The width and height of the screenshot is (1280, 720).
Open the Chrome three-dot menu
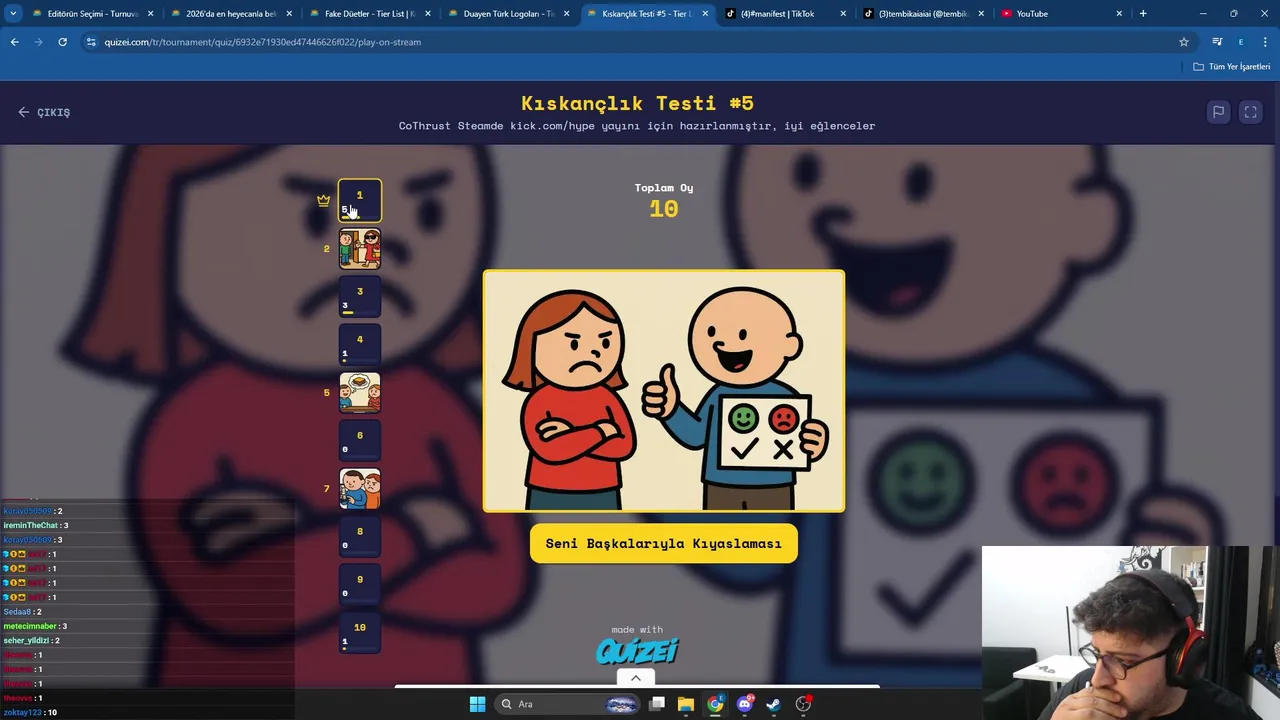(x=1265, y=42)
